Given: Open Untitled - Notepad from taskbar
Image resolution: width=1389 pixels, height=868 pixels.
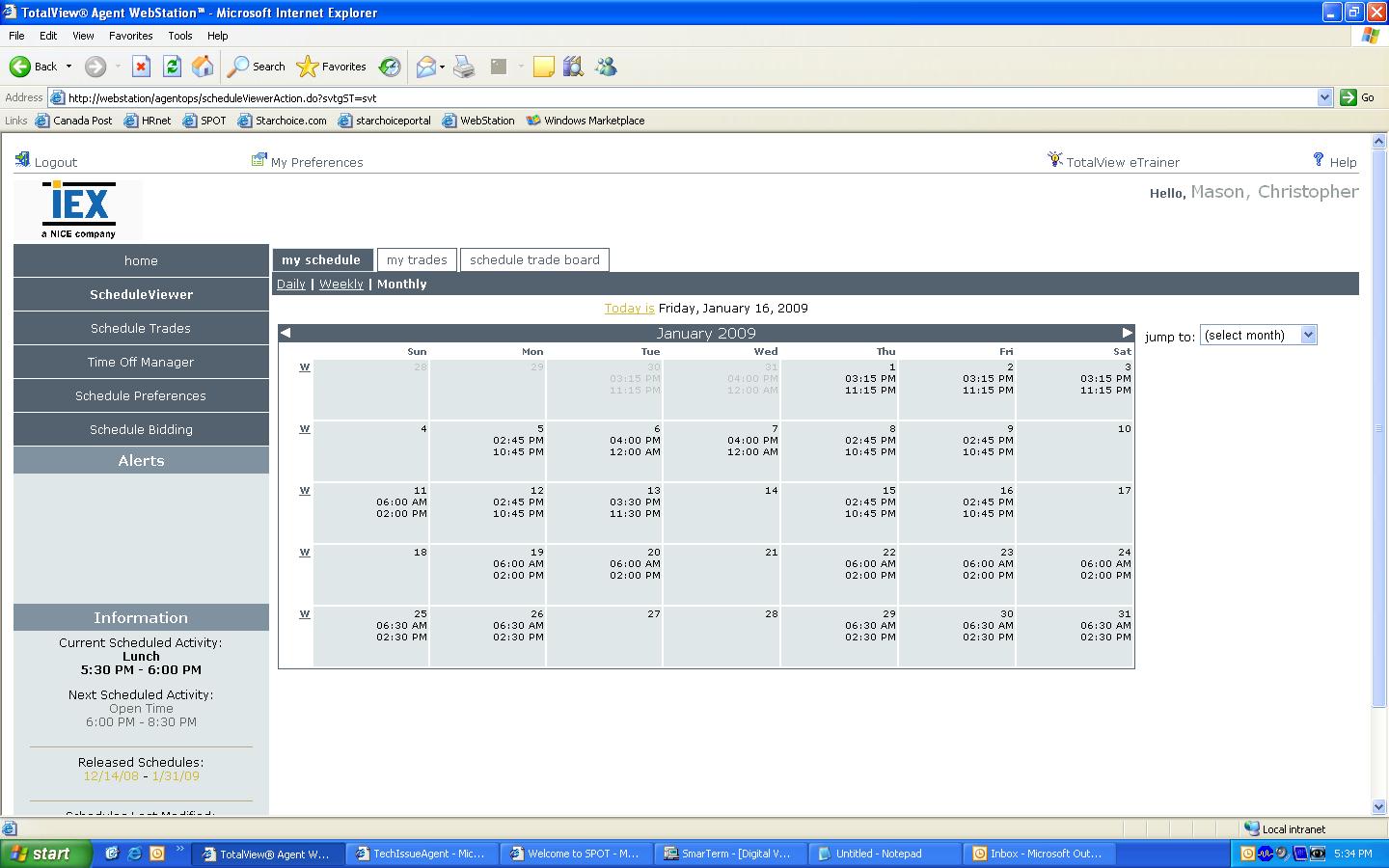Looking at the screenshot, I should coord(878,854).
